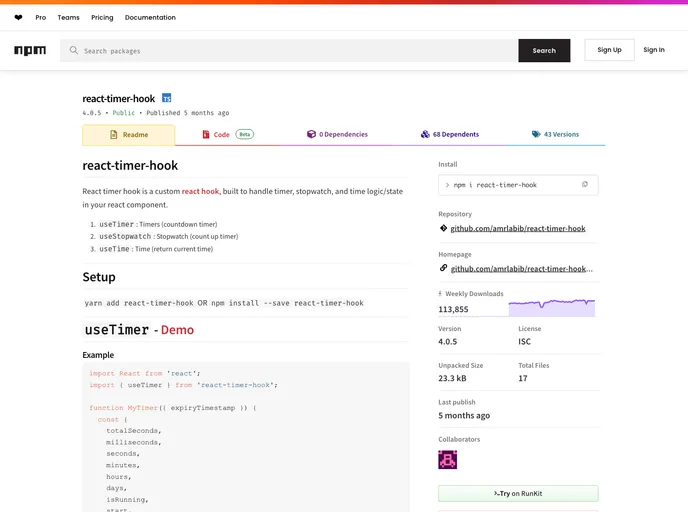Click the 'Published 5 months ago' text
Viewport: 688px width, 512px height.
(x=188, y=113)
